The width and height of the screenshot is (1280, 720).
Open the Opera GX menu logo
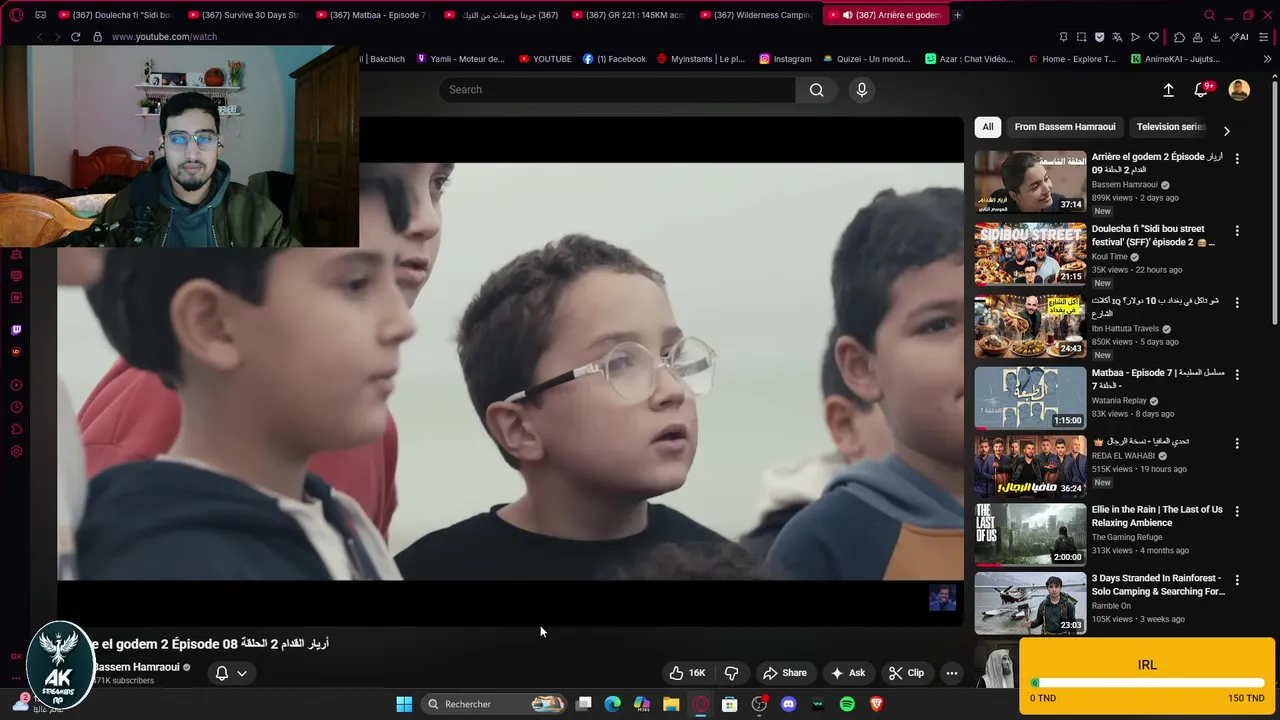16,15
